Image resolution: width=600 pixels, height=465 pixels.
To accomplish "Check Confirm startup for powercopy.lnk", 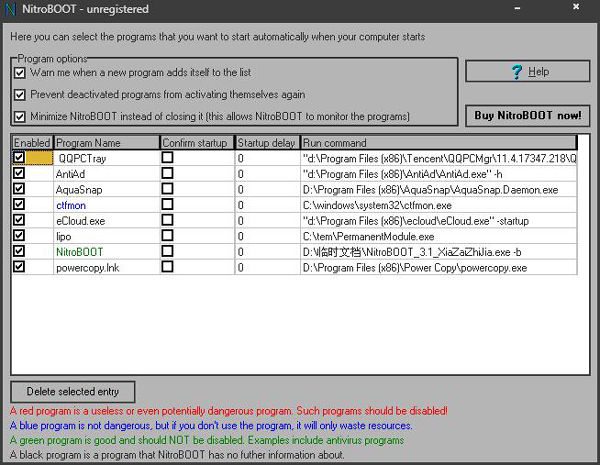I will coord(167,266).
